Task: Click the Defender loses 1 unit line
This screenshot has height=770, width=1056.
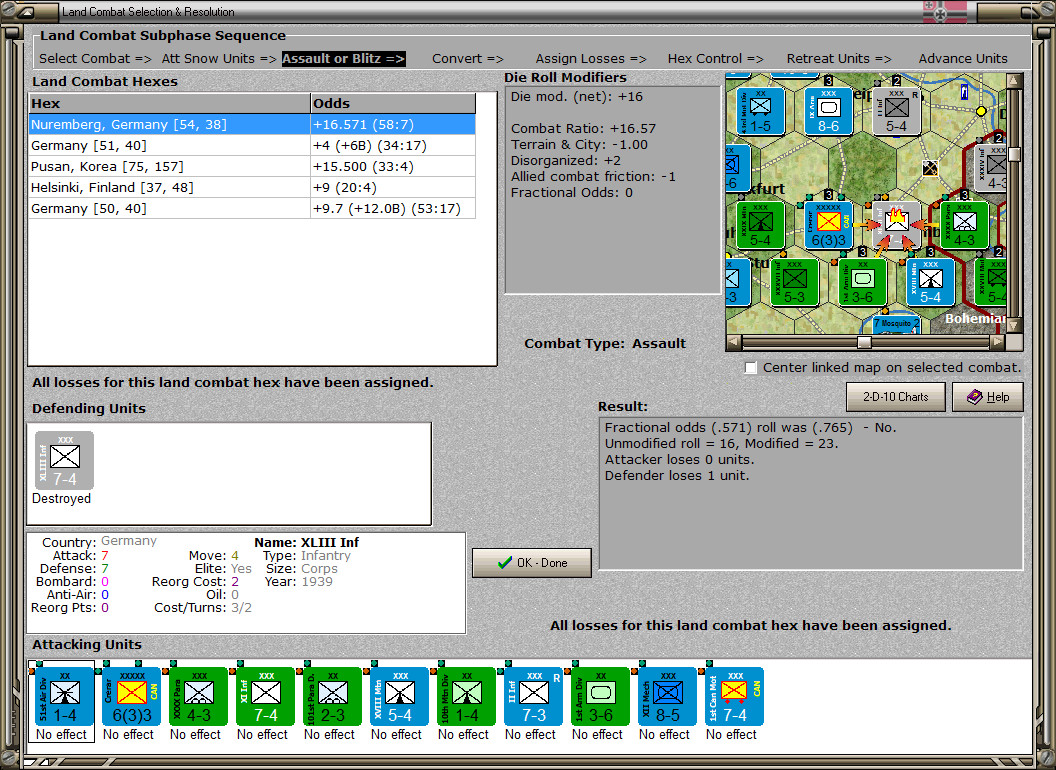Action: click(x=677, y=476)
